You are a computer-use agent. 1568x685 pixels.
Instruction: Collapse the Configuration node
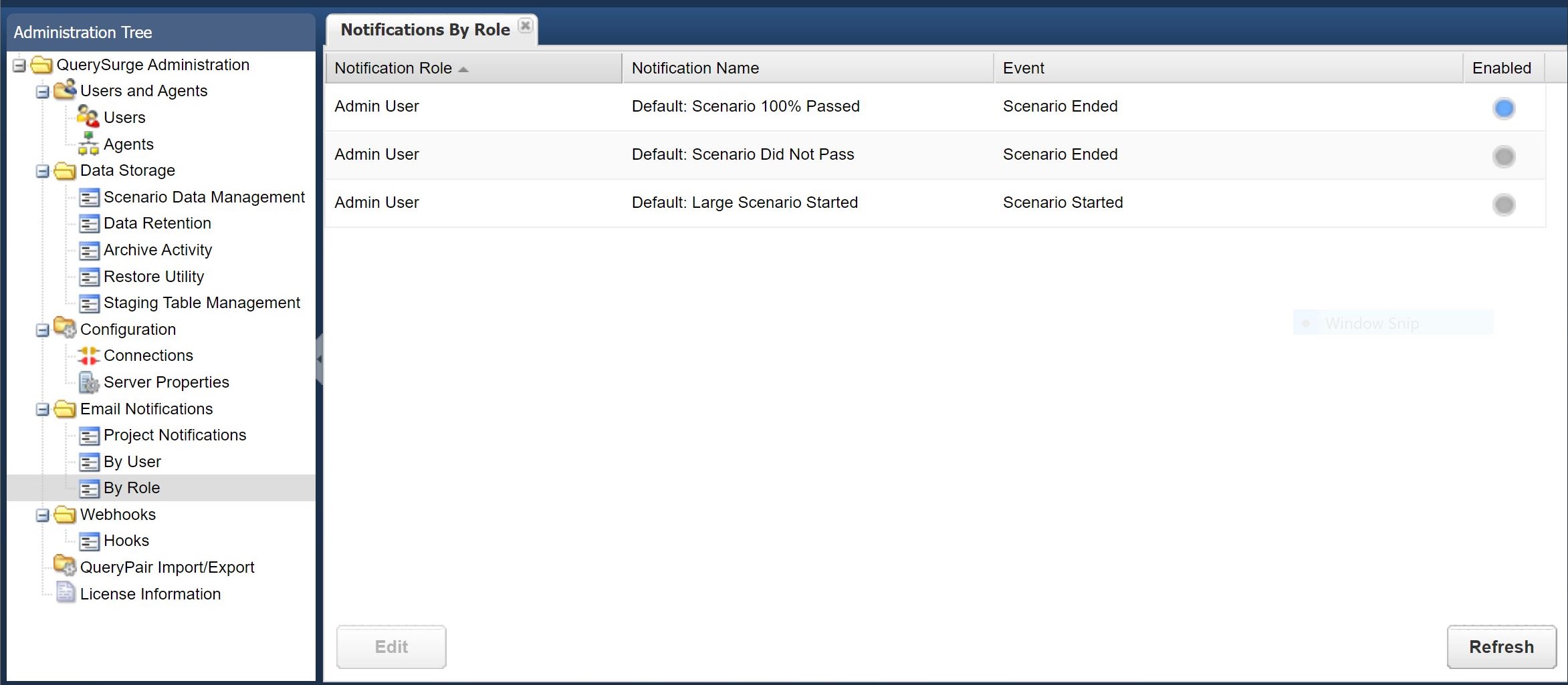click(42, 330)
